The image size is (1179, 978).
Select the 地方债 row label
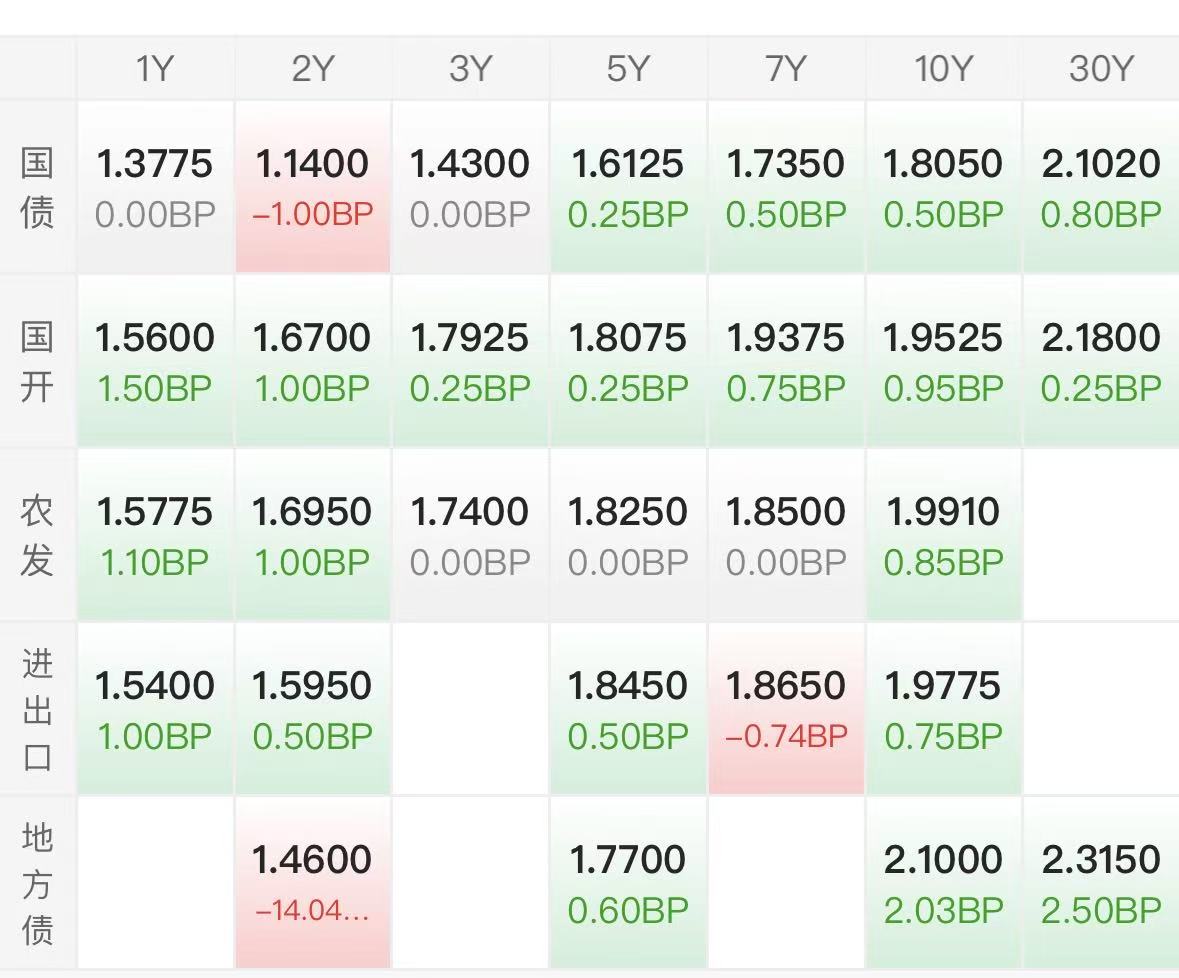pyautogui.click(x=37, y=883)
